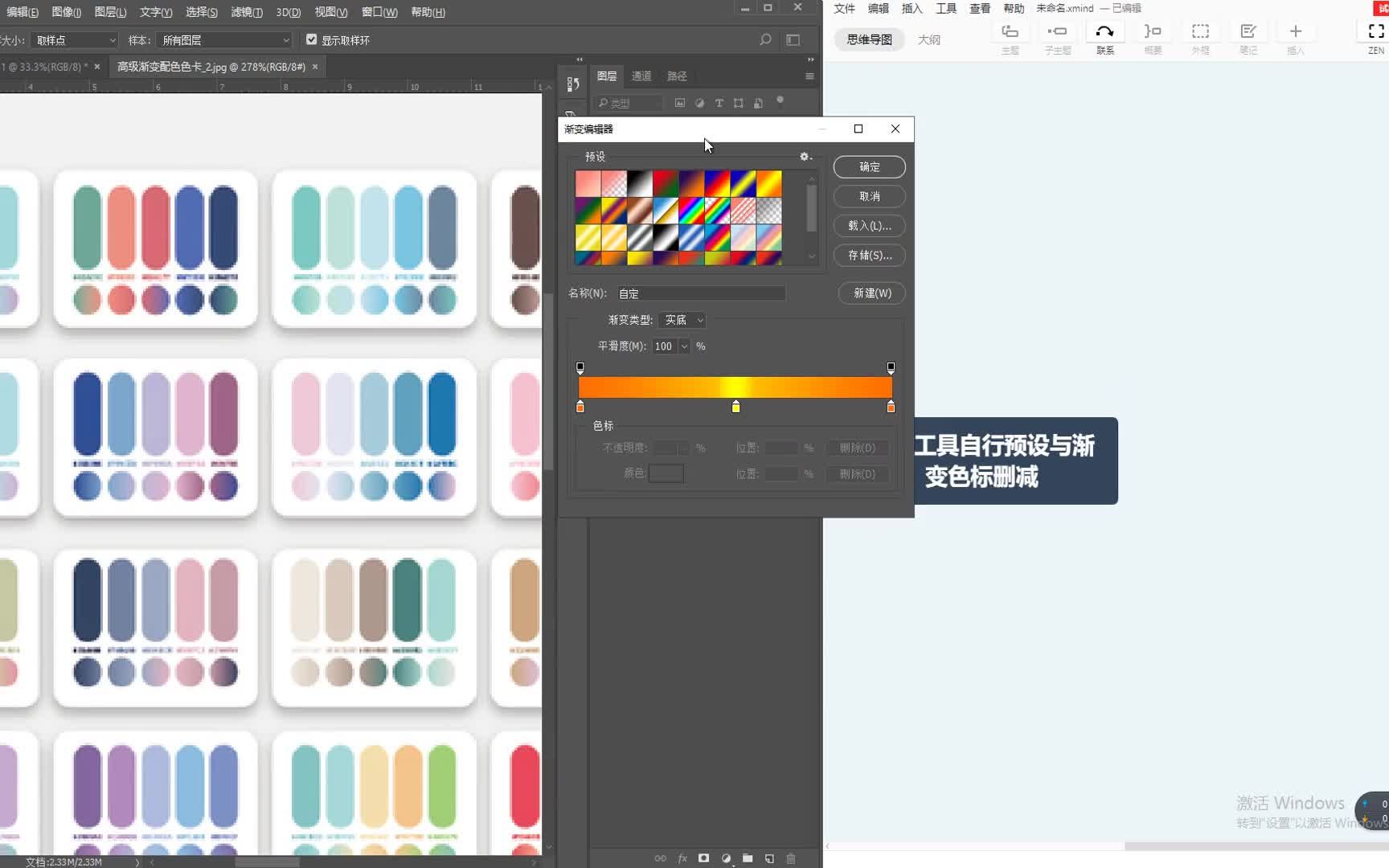Image resolution: width=1389 pixels, height=868 pixels.
Task: Toggle the 显示取样环 checkbox
Action: pyautogui.click(x=312, y=39)
